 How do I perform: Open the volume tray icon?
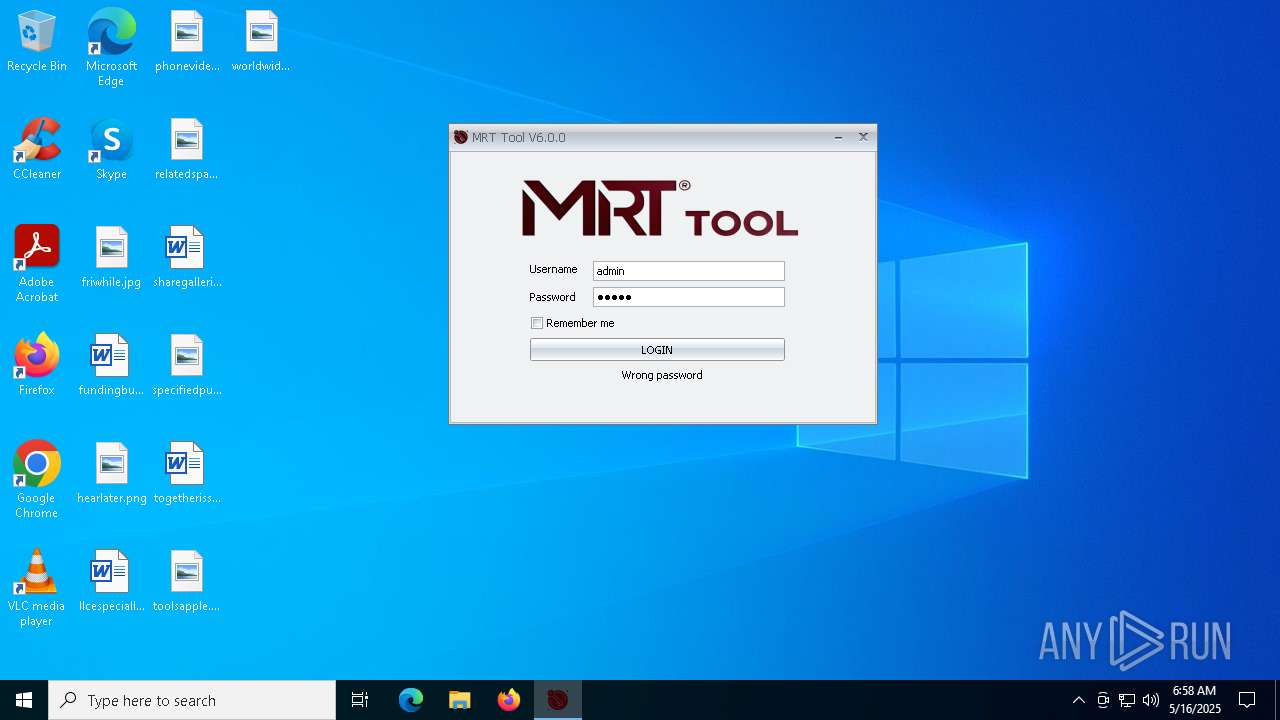coord(1151,700)
